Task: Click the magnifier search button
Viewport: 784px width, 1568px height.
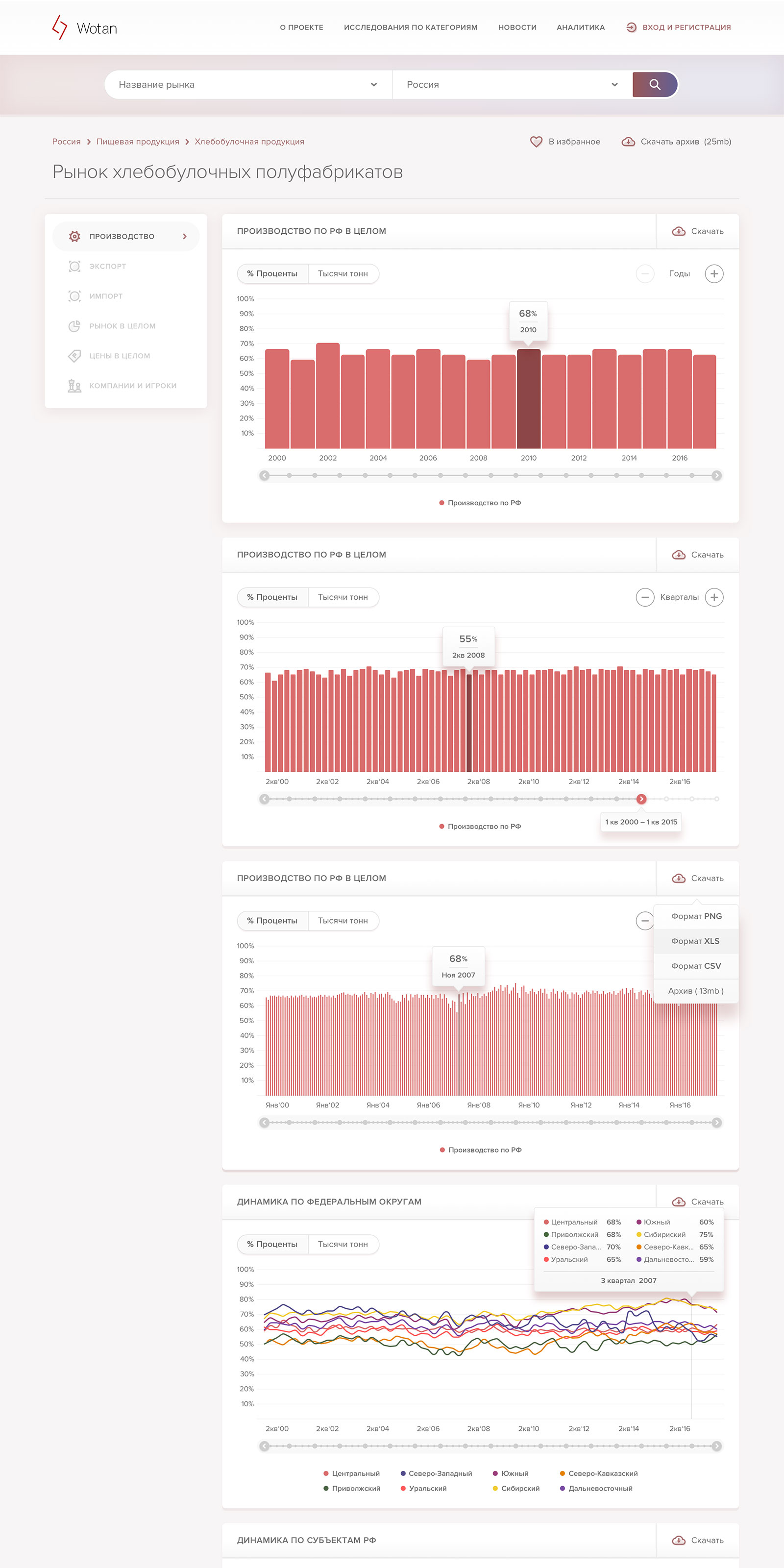Action: tap(655, 85)
